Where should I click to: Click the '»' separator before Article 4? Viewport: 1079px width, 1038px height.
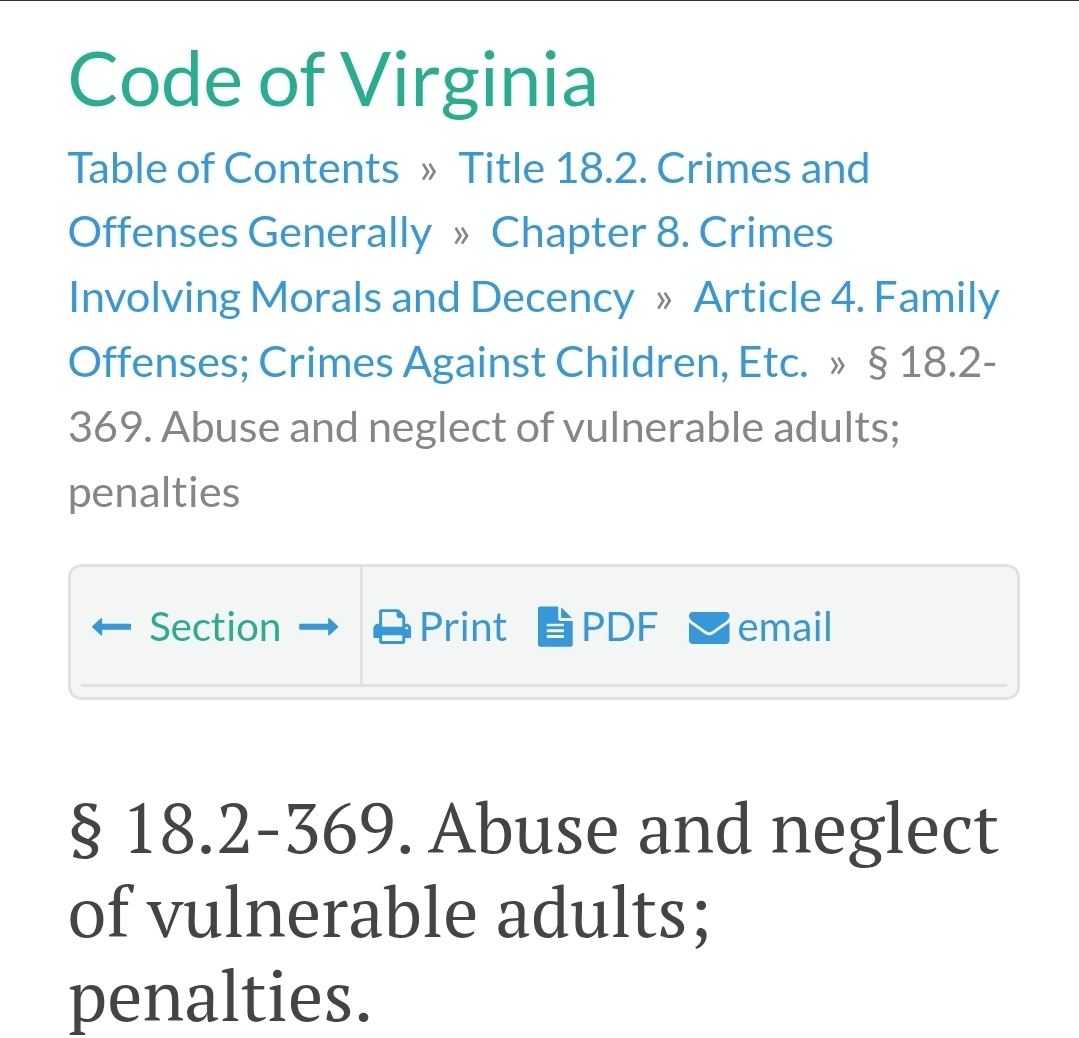tap(664, 300)
